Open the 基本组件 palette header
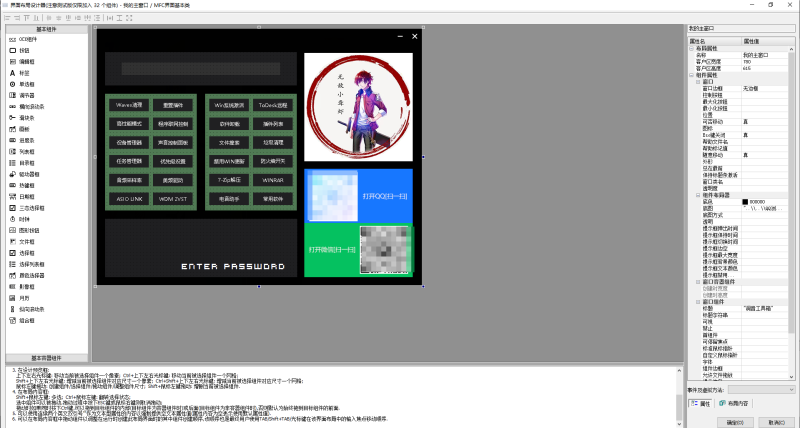Screen dimensions: 800x428 click(x=47, y=29)
